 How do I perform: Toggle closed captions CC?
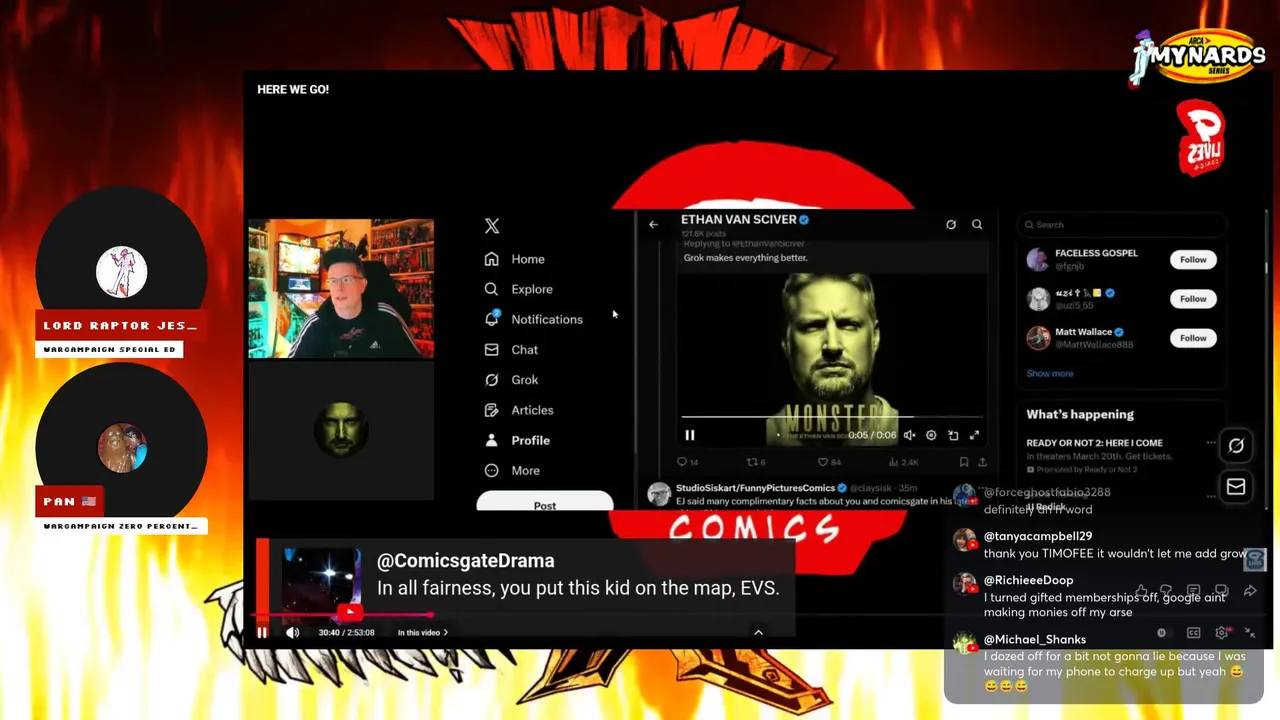click(x=1193, y=633)
